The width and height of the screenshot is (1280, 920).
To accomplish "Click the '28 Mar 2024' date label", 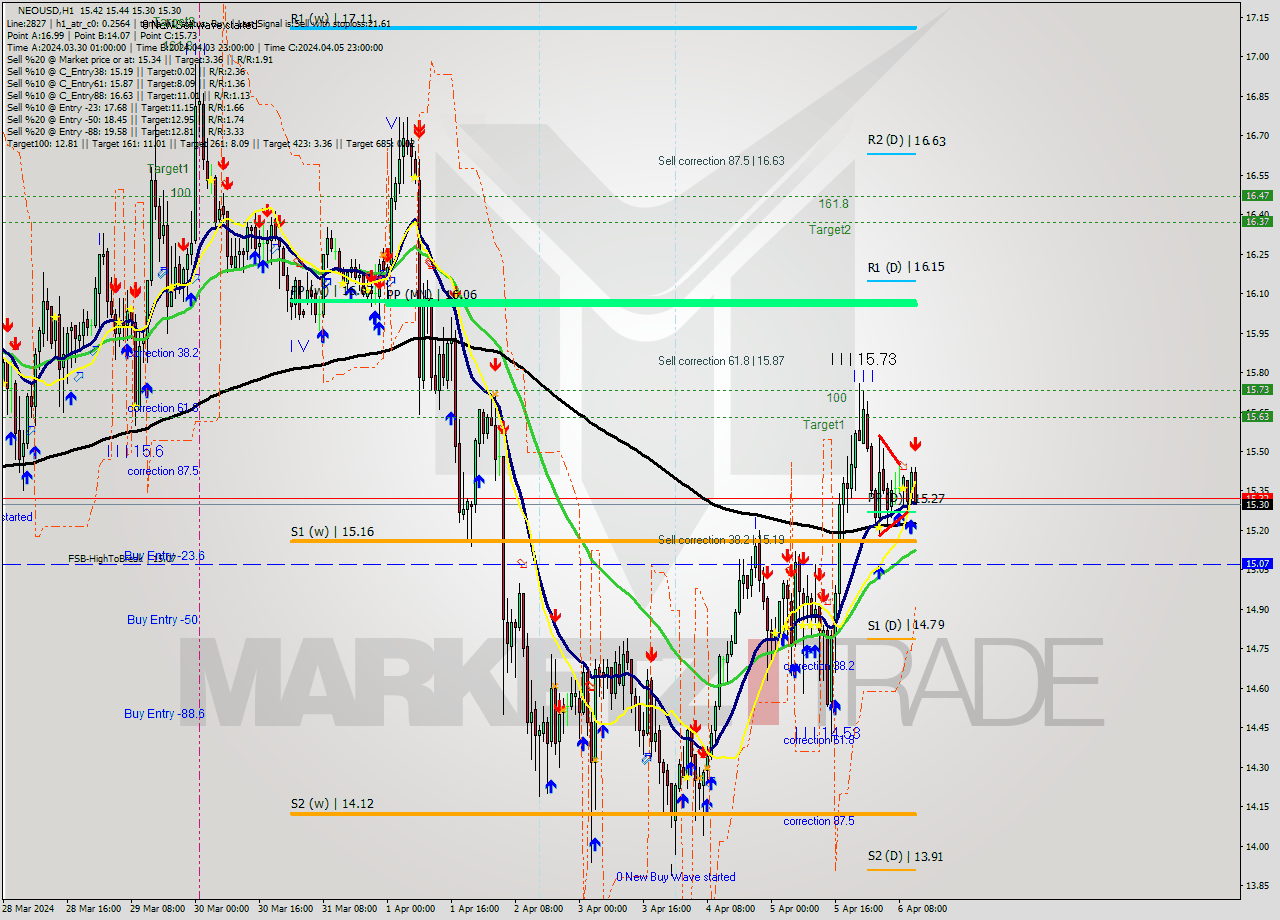I will tap(27, 909).
